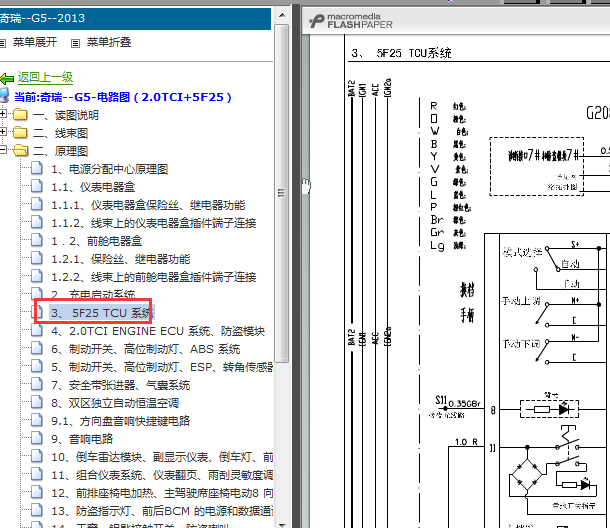Screen dimensions: 610x528
Task: Click page icon beside 防盗指示灯
Action: tap(37, 509)
